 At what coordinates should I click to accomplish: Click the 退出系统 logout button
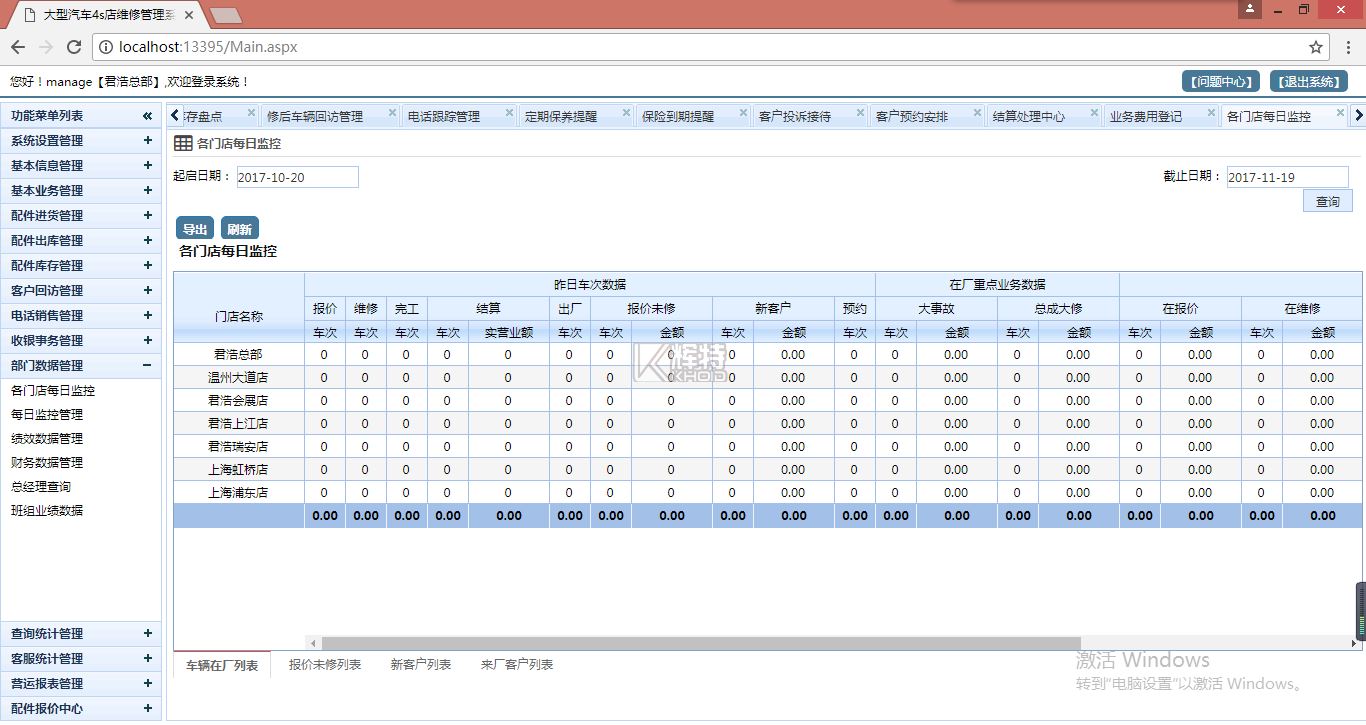pyautogui.click(x=1308, y=82)
